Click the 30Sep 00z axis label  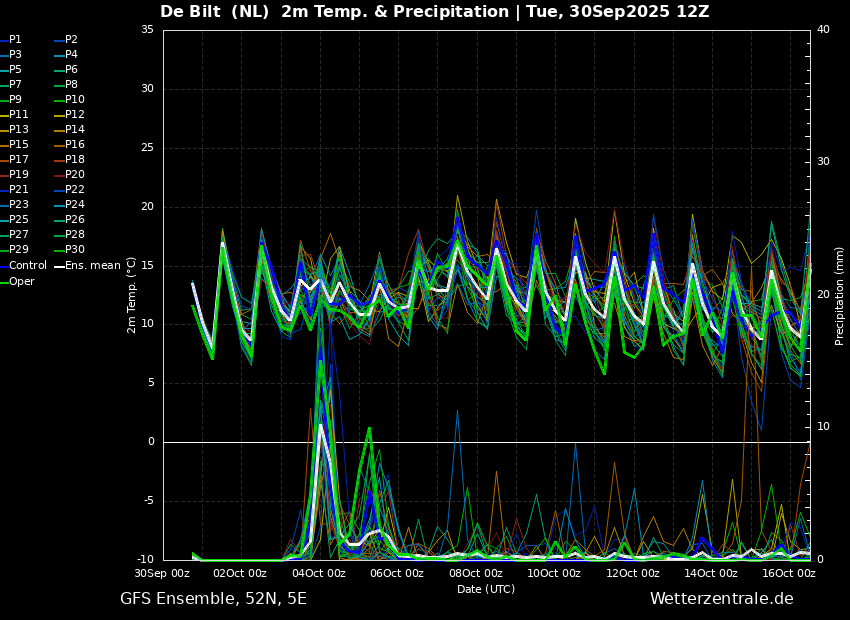point(162,573)
